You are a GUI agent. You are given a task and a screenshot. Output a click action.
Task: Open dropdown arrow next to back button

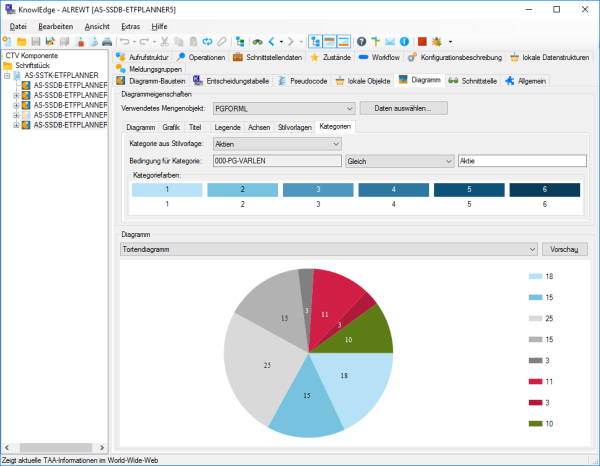click(x=281, y=42)
